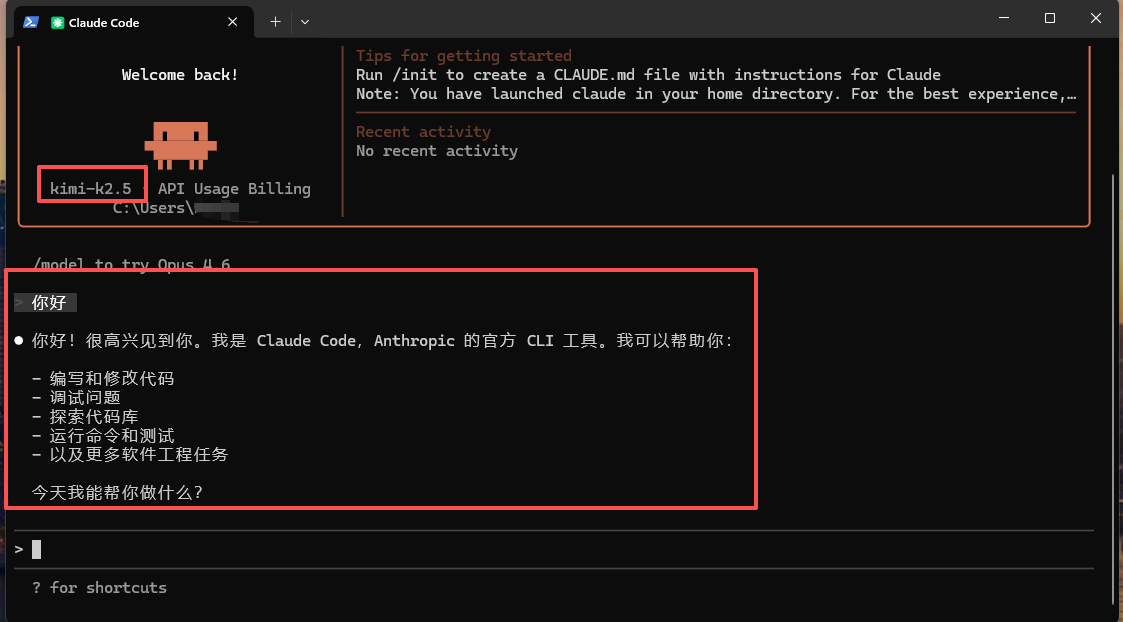Image resolution: width=1123 pixels, height=622 pixels.
Task: Click the kimi-k2.5 model label
Action: 91,189
